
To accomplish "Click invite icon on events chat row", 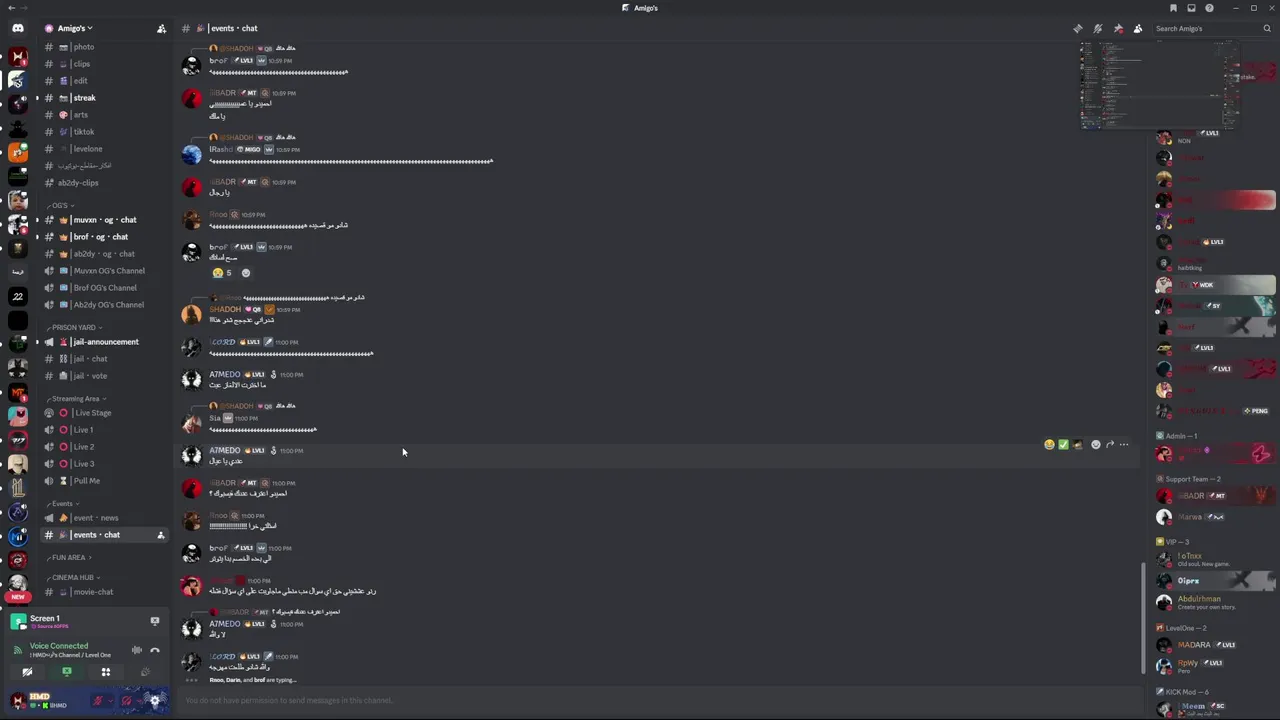I will (x=160, y=535).
